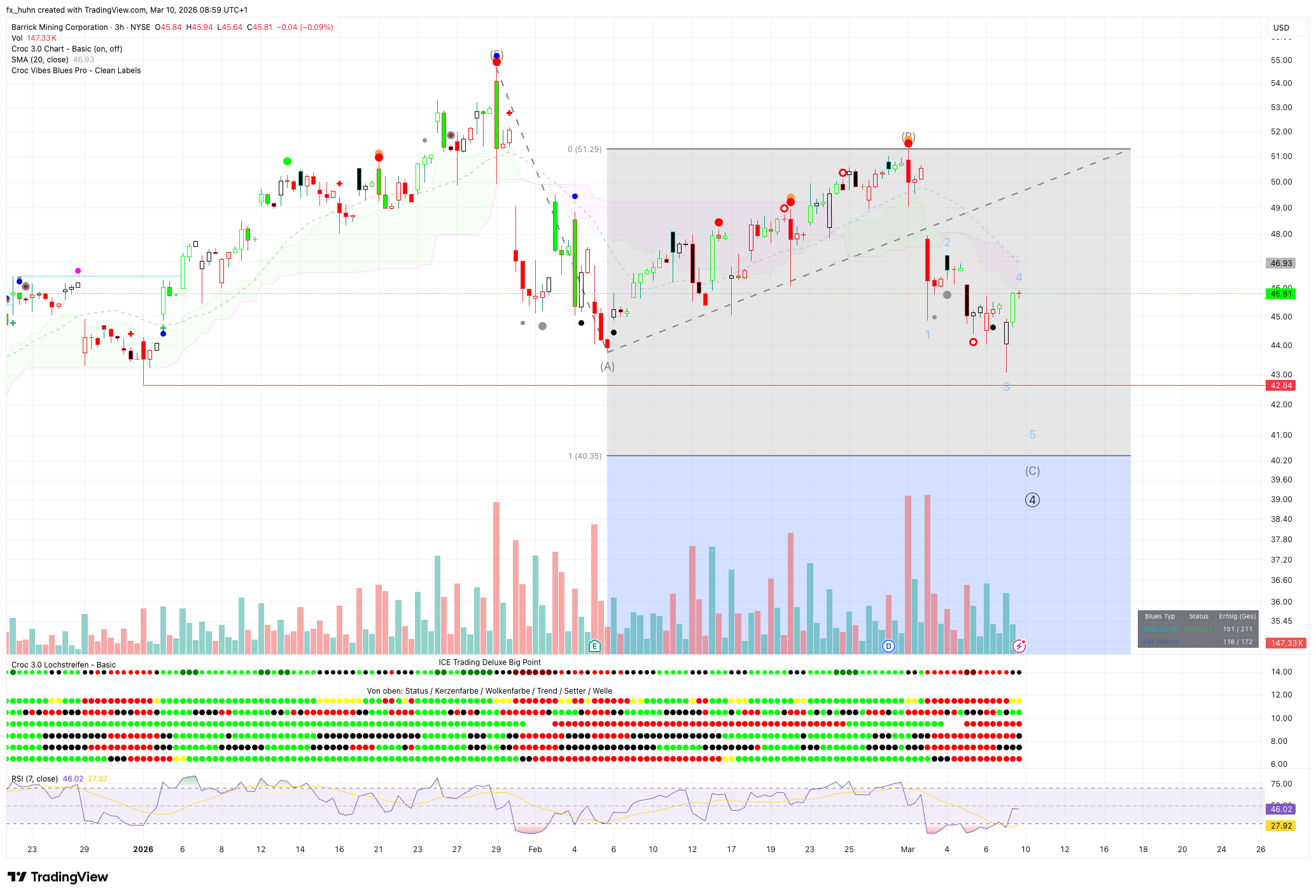Image resolution: width=1316 pixels, height=896 pixels.
Task: Click the TradingView logo at bottom left
Action: (58, 877)
